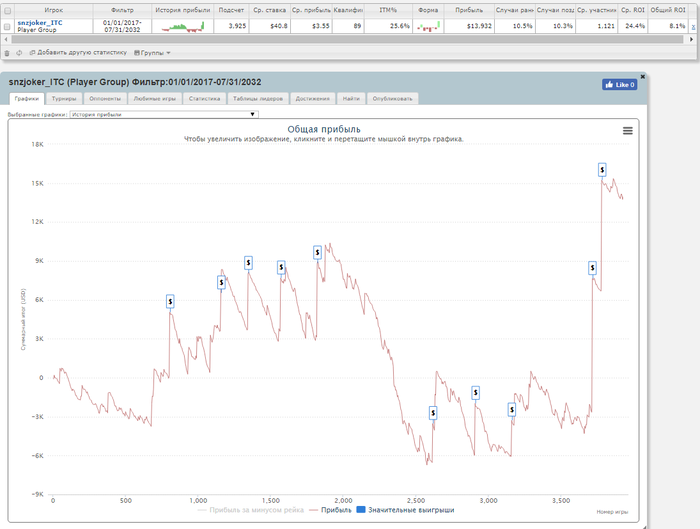Viewport: 700px width, 529px height.
Task: Click the $ marker near game 2,910
Action: (x=475, y=393)
